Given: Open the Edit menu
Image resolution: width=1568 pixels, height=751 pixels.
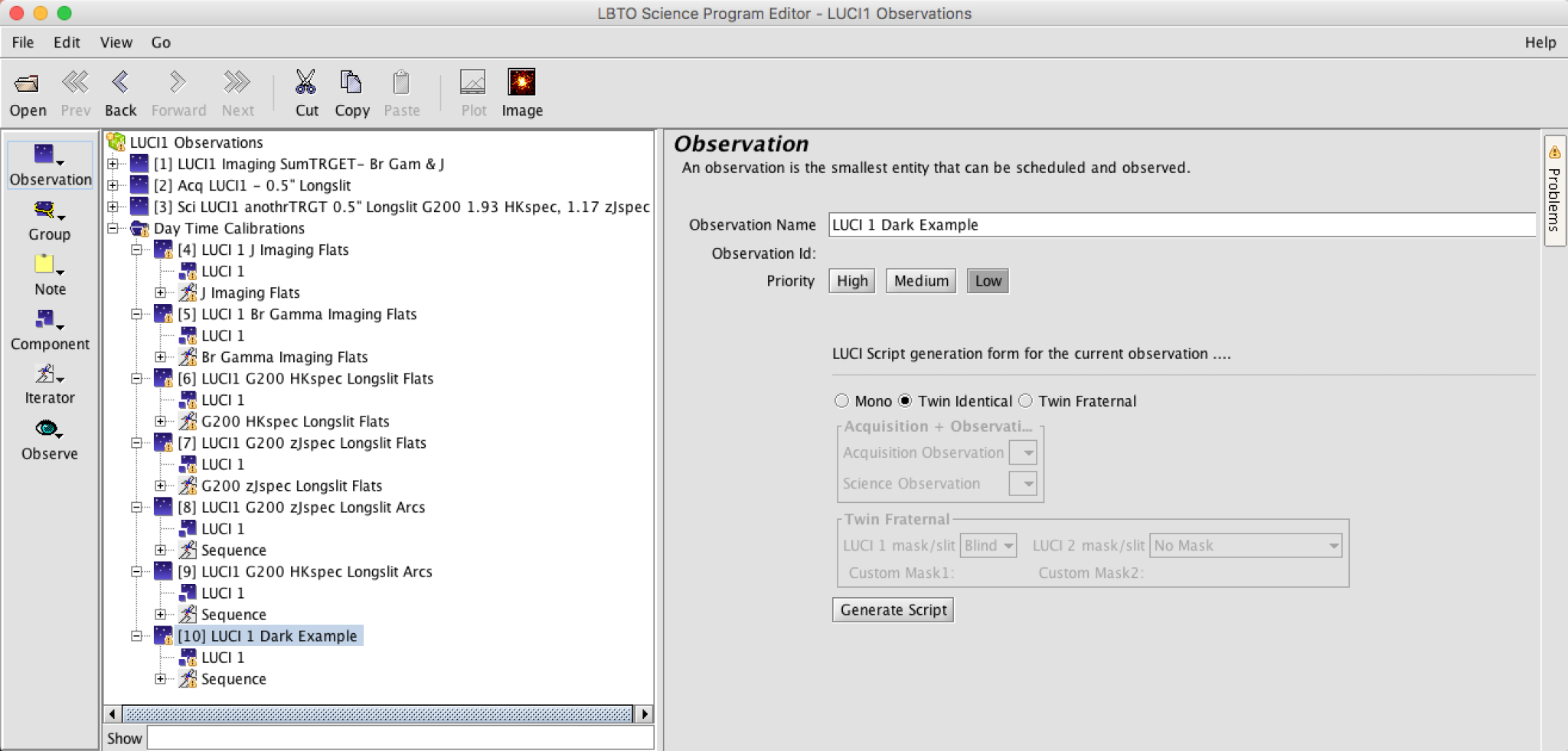Looking at the screenshot, I should point(67,42).
